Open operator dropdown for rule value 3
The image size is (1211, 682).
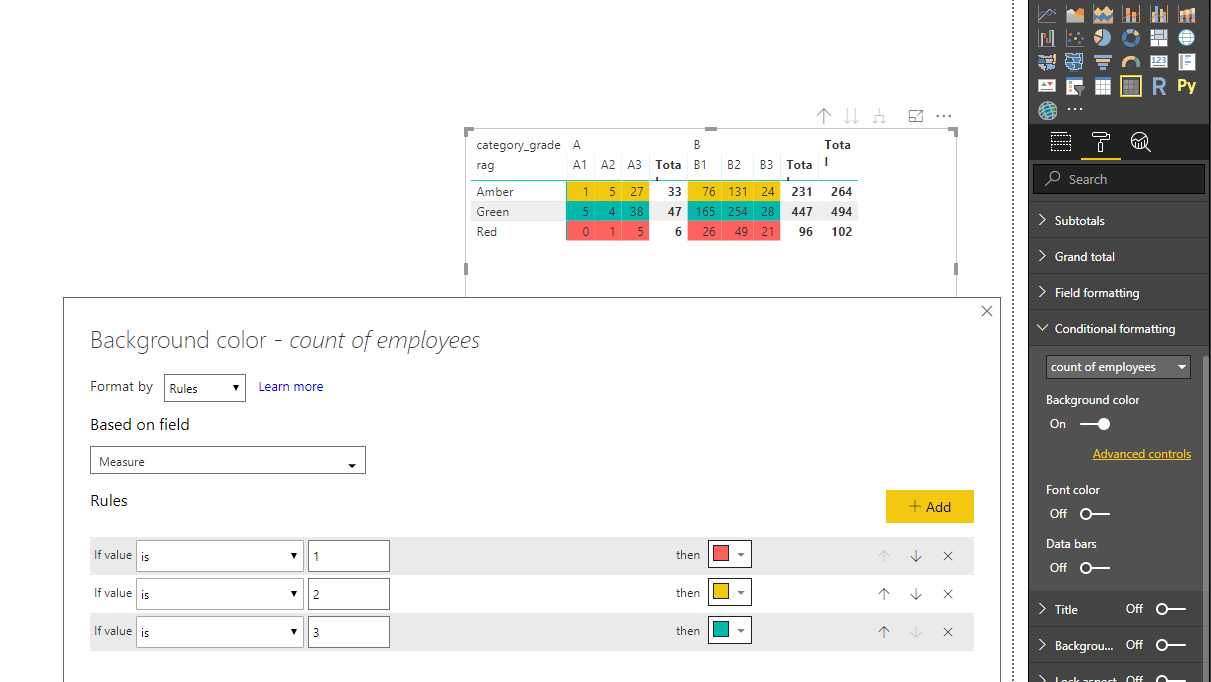[x=220, y=632]
